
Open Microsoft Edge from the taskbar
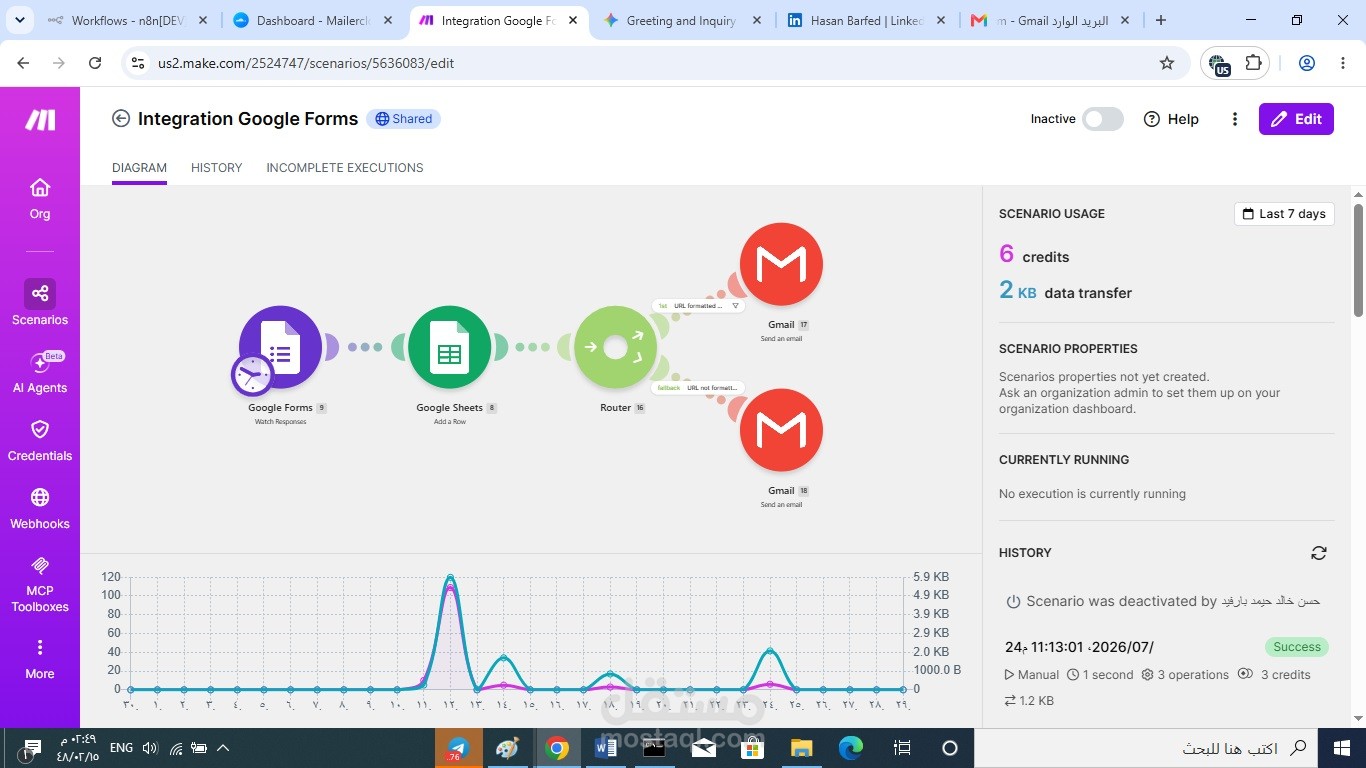point(851,748)
